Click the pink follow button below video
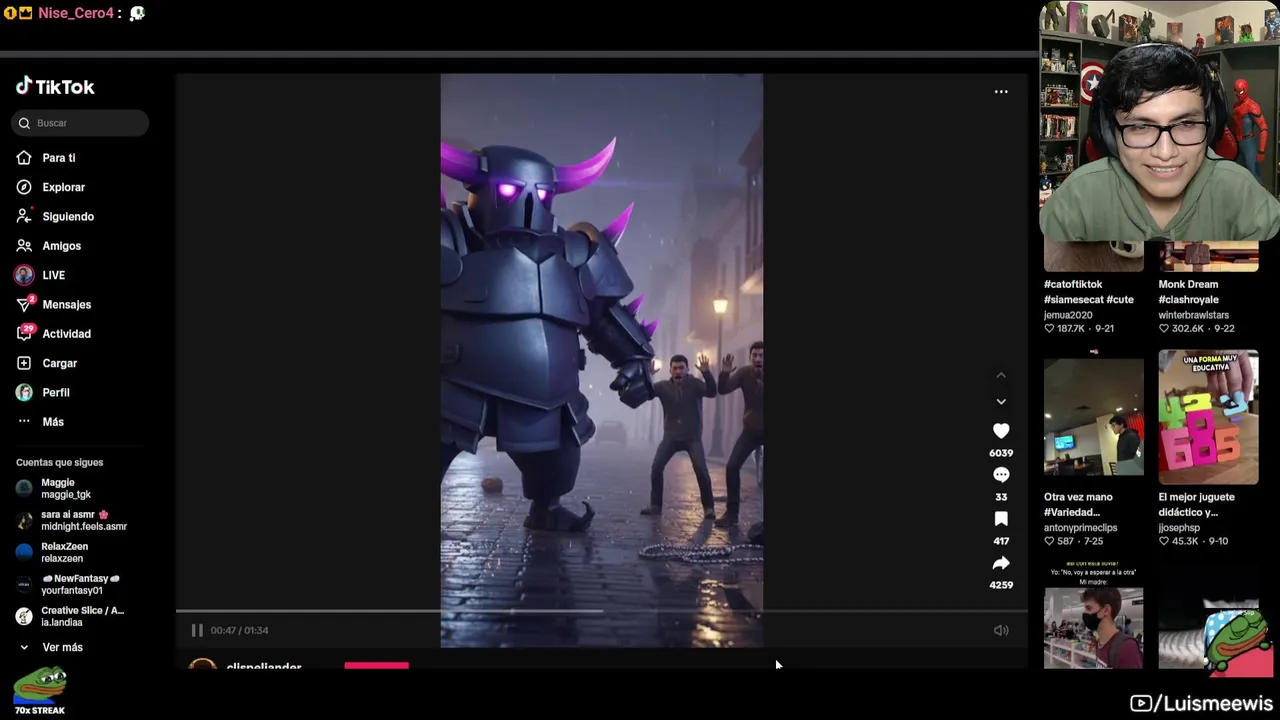 pyautogui.click(x=377, y=665)
